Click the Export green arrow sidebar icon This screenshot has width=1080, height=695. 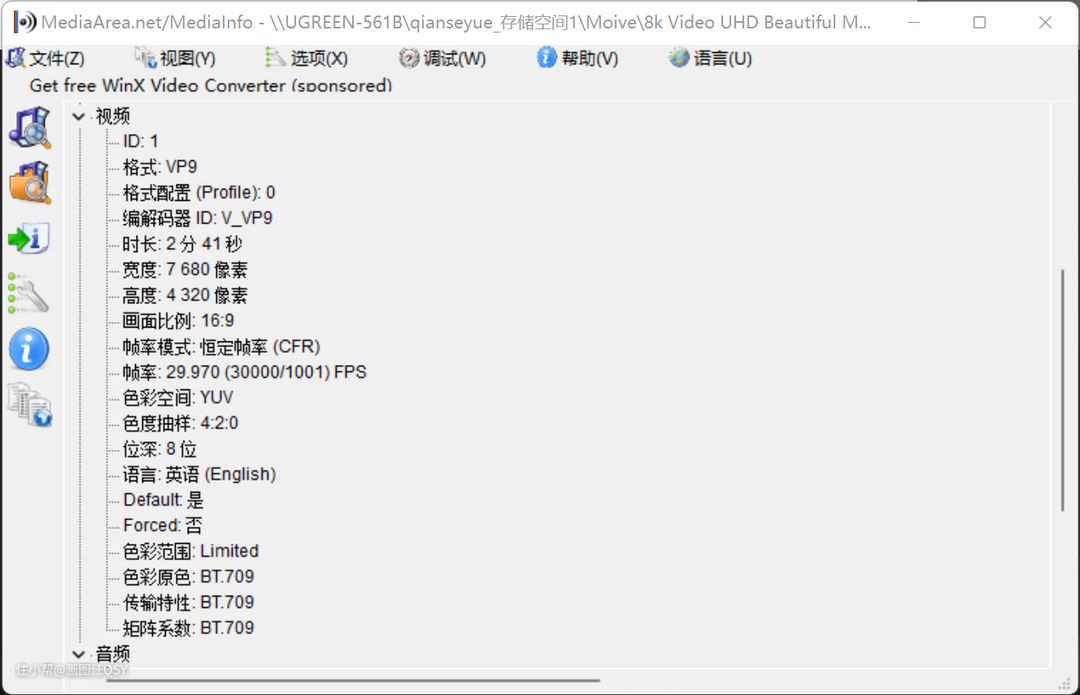click(29, 239)
